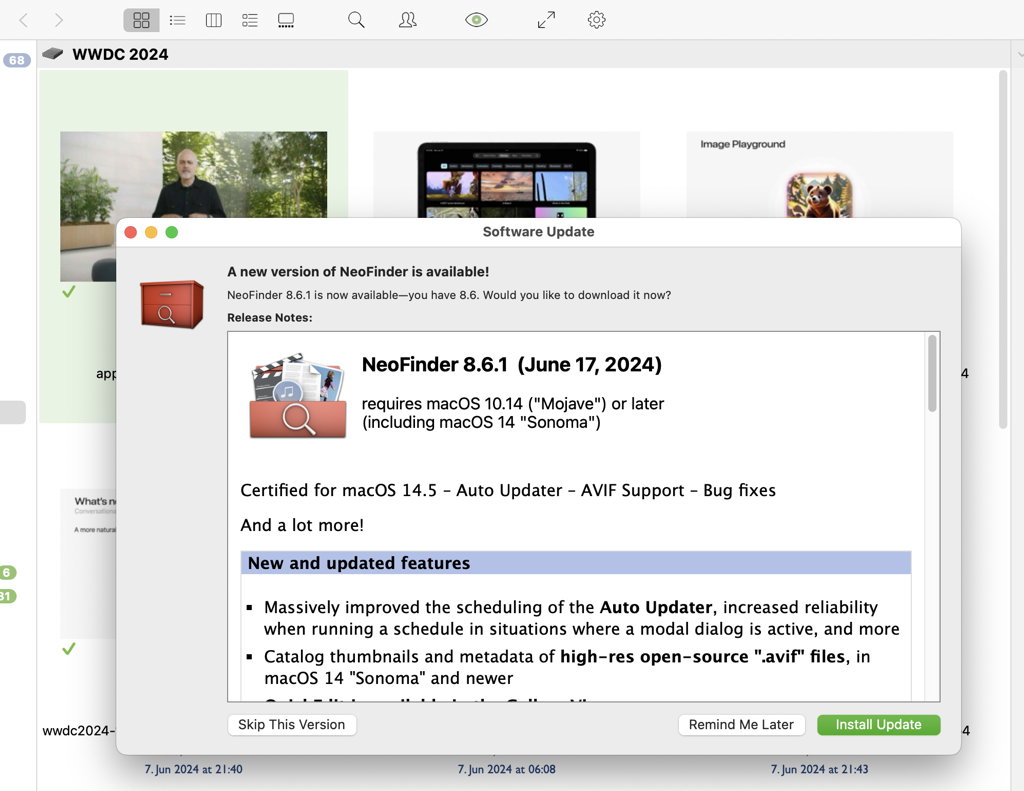Image resolution: width=1024 pixels, height=791 pixels.
Task: Switch to list view in the toolbar
Action: coord(177,19)
